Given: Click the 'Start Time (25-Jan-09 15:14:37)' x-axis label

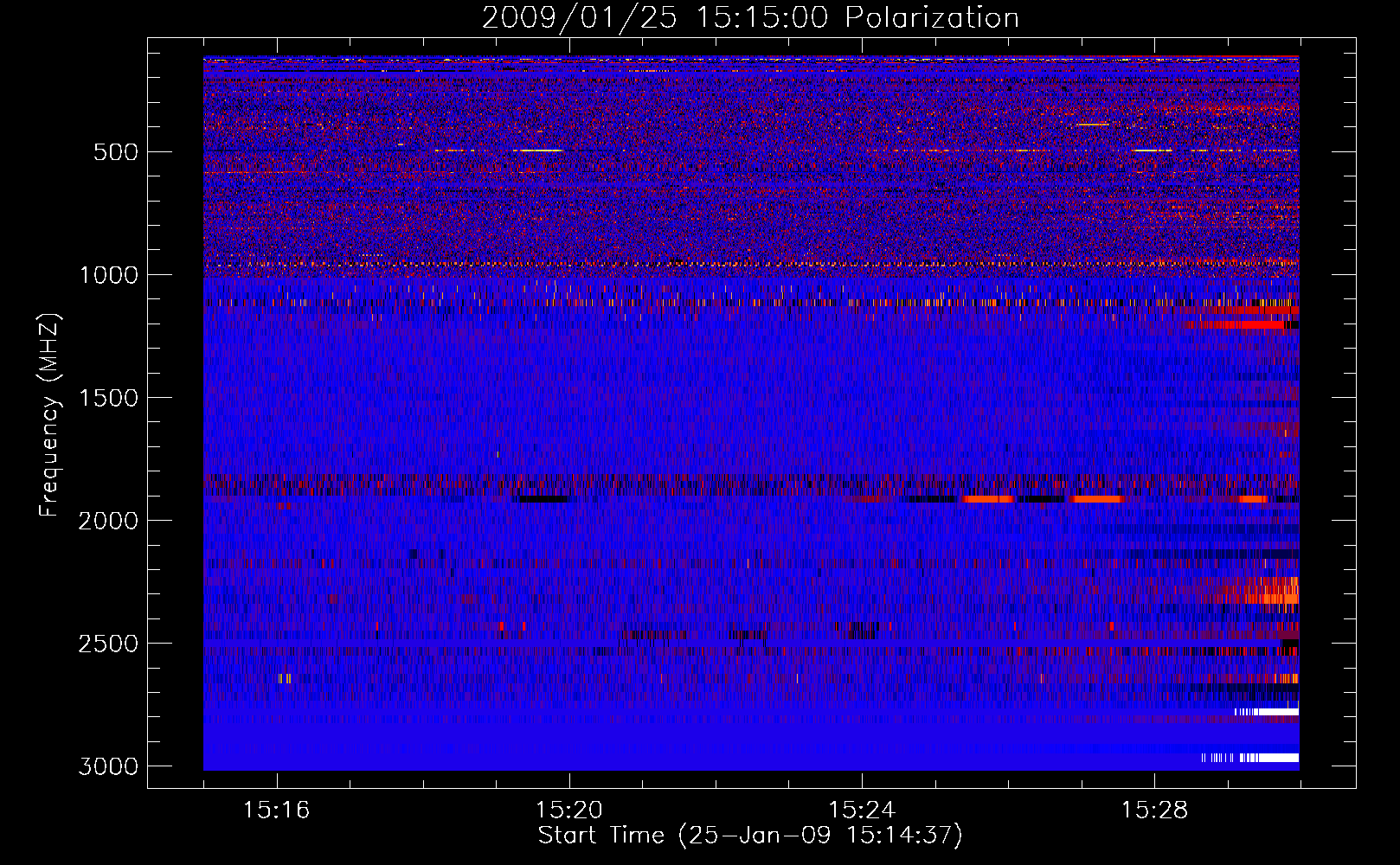Looking at the screenshot, I should (x=750, y=836).
